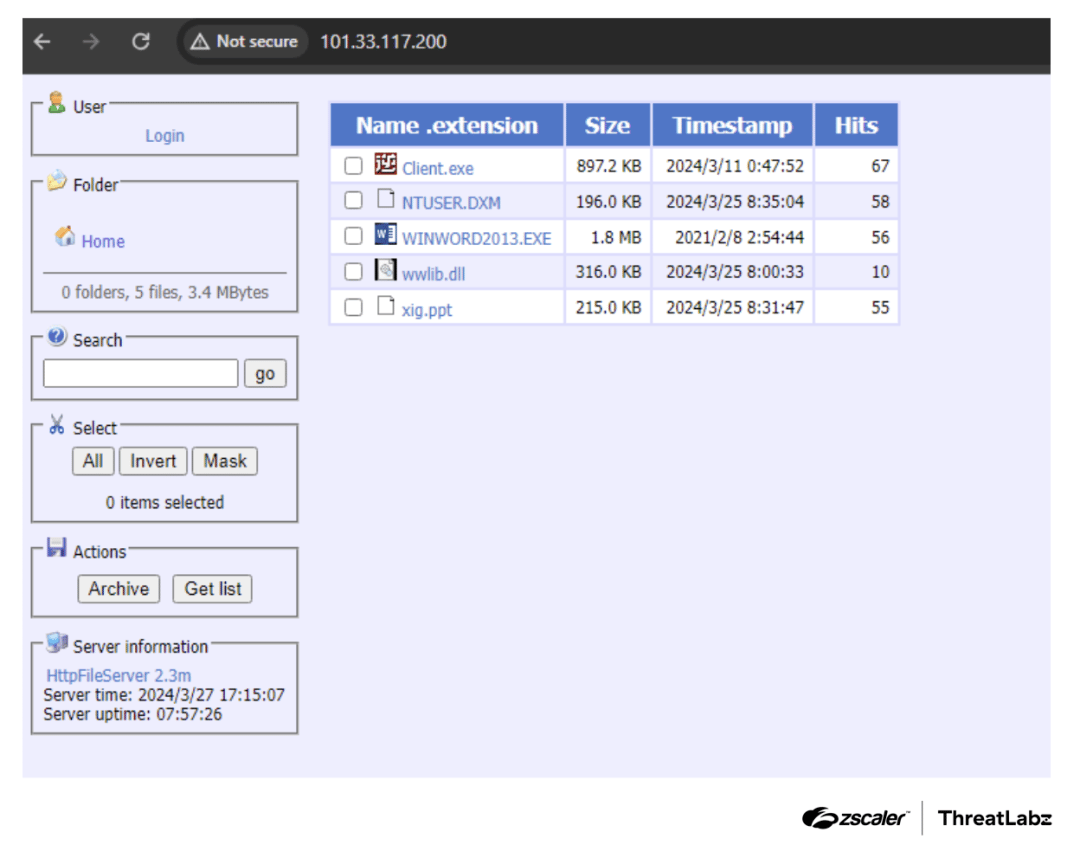Open the Login link

tap(165, 136)
